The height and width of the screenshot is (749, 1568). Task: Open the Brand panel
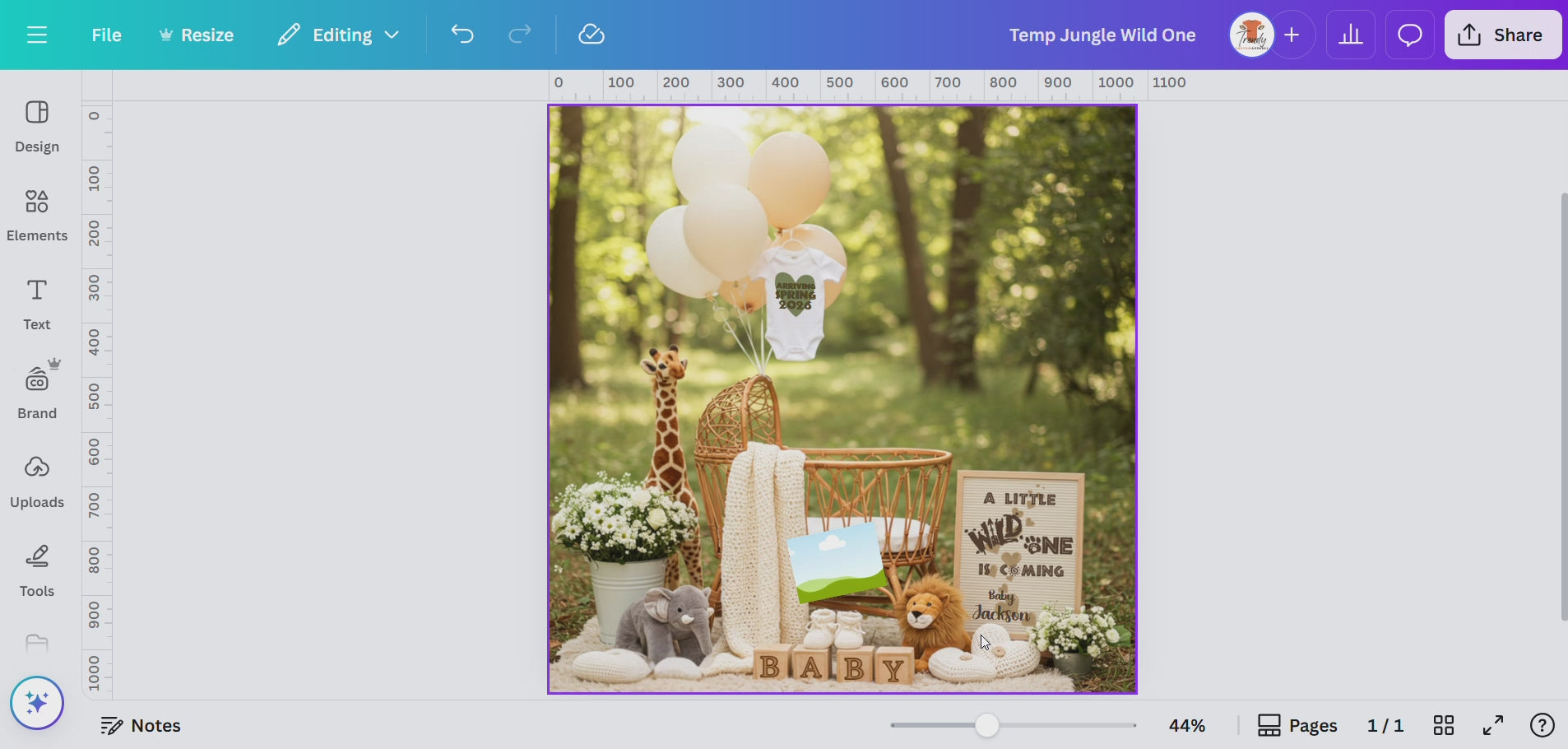pyautogui.click(x=37, y=392)
